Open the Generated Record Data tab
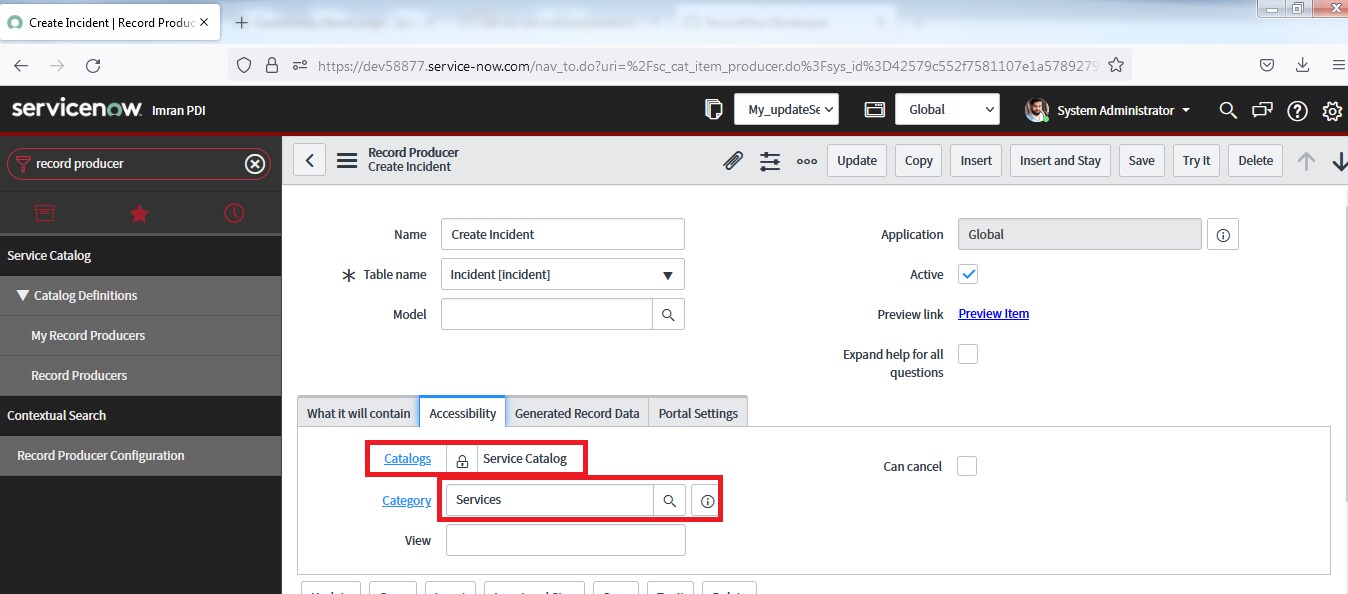This screenshot has width=1348, height=594. [577, 413]
